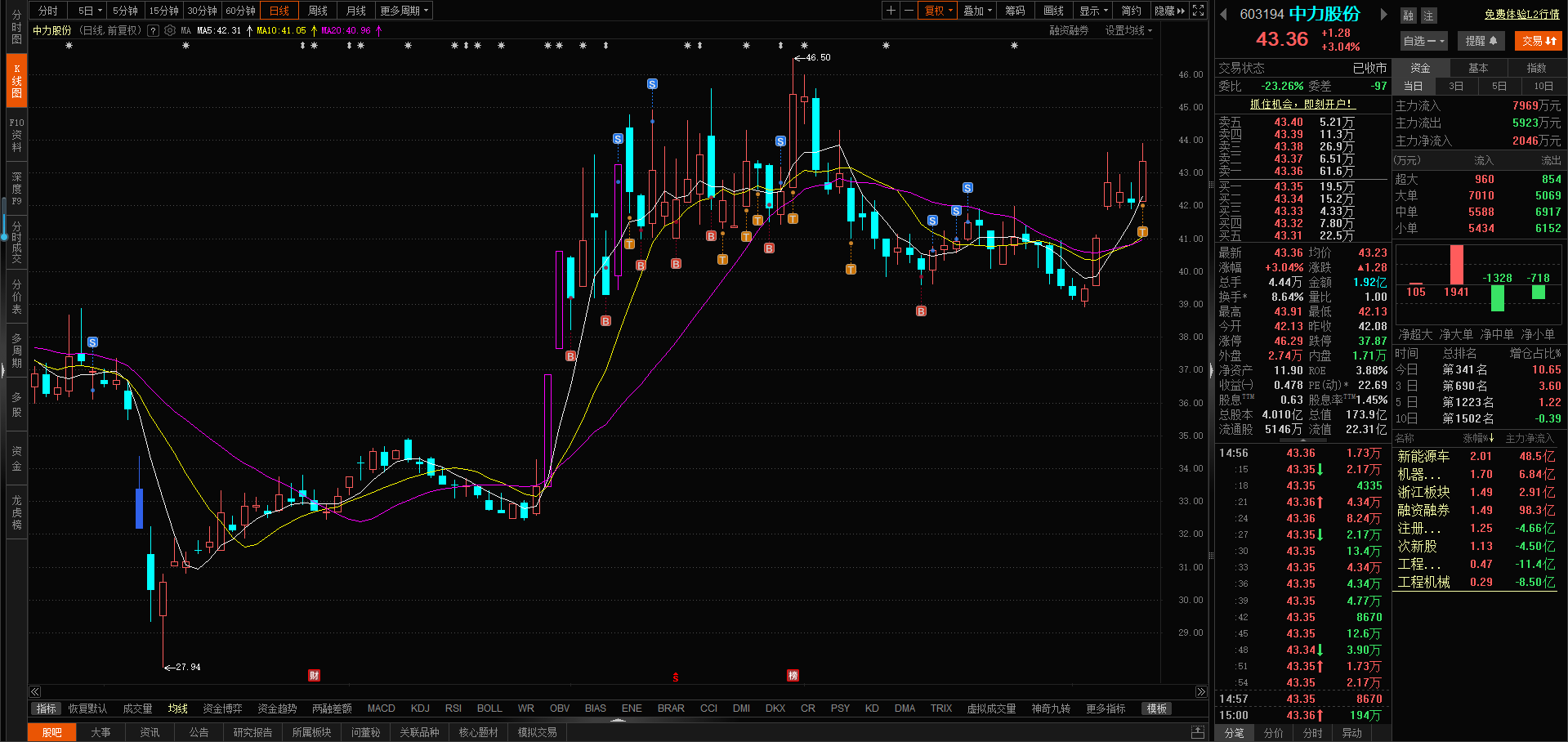The height and width of the screenshot is (742, 1568).
Task: Click 更多指标 more indicators
Action: tap(1106, 708)
